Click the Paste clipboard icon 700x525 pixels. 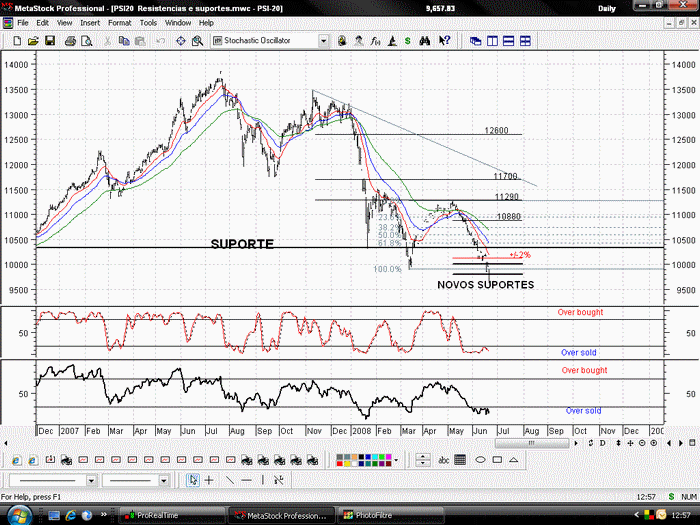140,41
